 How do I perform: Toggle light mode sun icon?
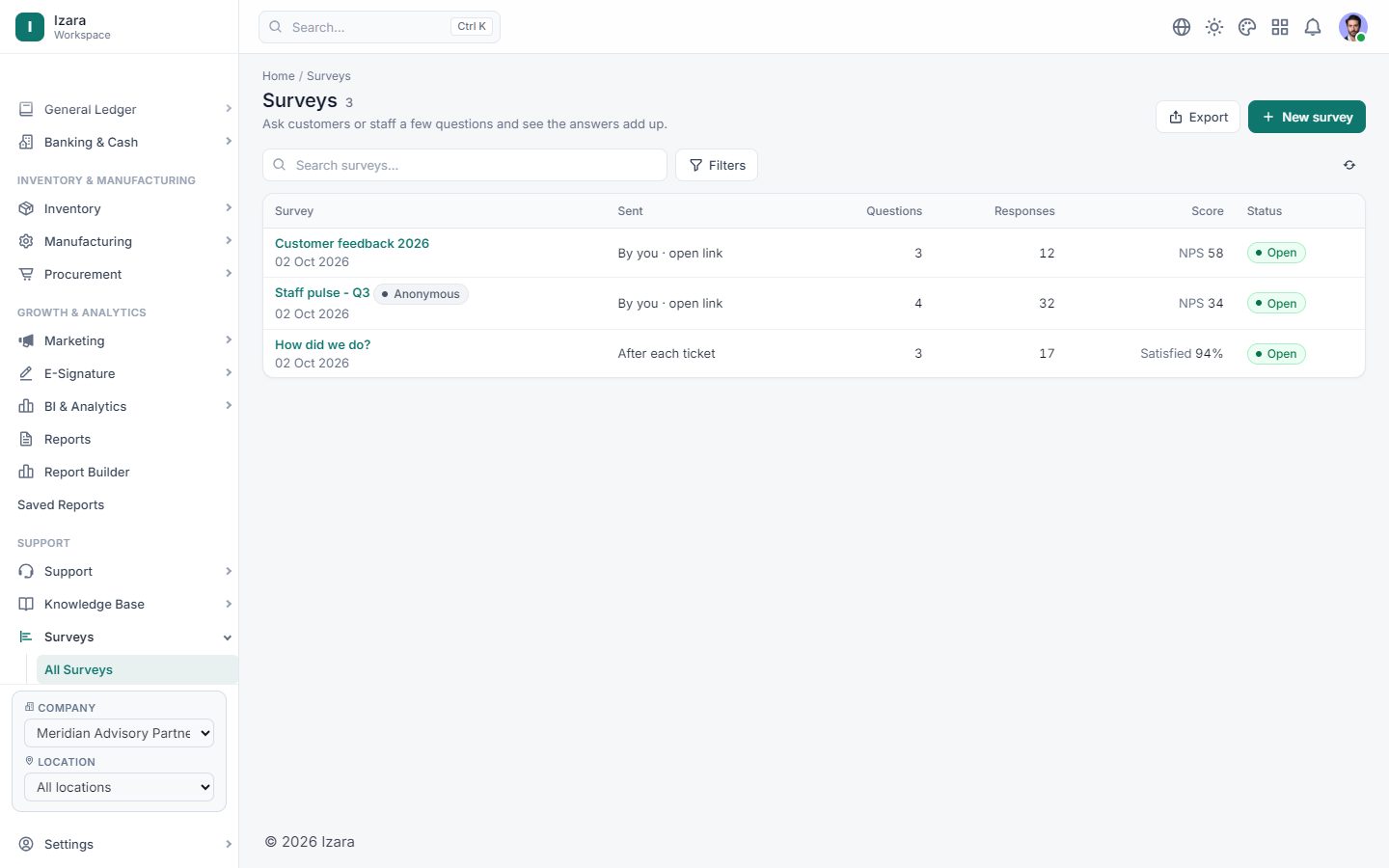[1214, 27]
